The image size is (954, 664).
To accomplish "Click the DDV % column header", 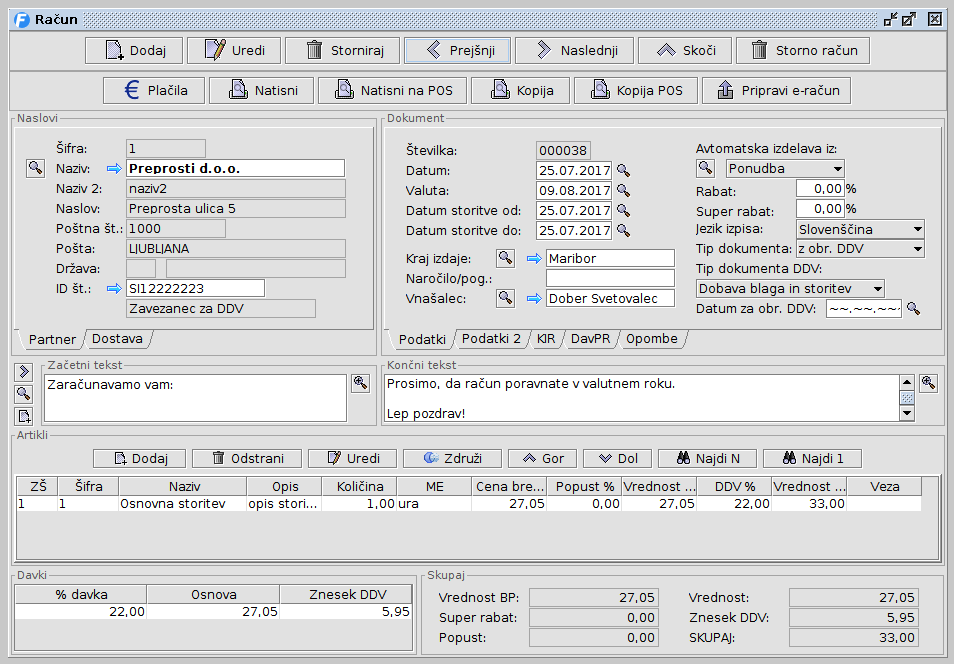I will (x=734, y=486).
